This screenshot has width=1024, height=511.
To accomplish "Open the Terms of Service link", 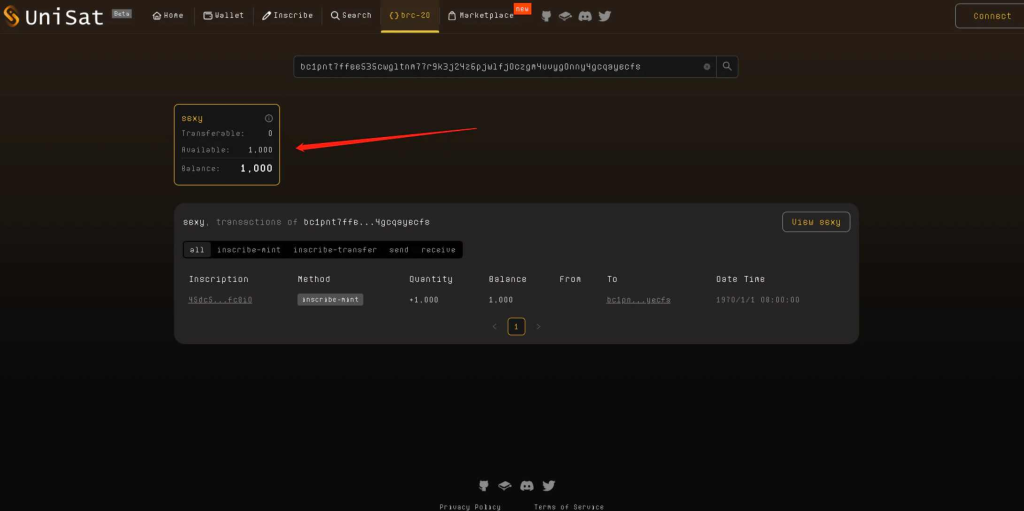I will click(x=569, y=507).
